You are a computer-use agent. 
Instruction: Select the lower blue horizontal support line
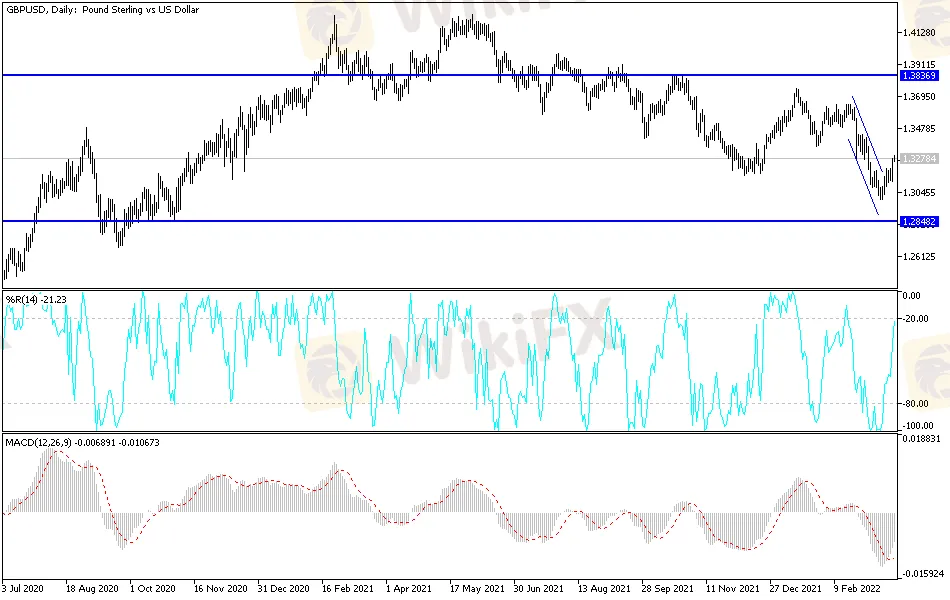(450, 221)
